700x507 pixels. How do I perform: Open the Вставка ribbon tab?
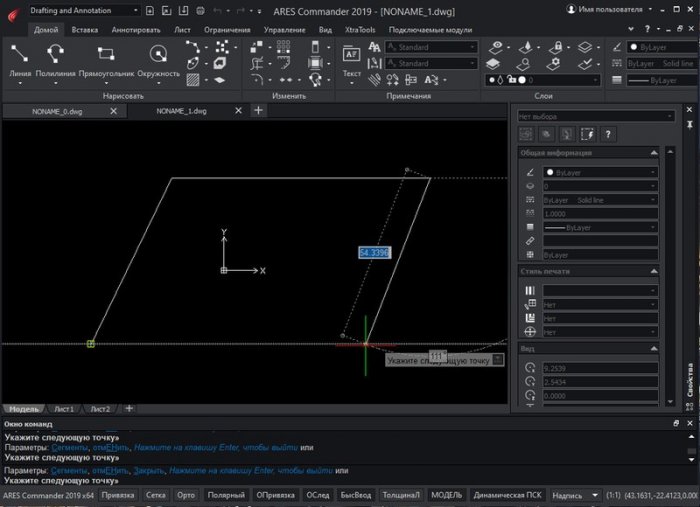tap(85, 30)
